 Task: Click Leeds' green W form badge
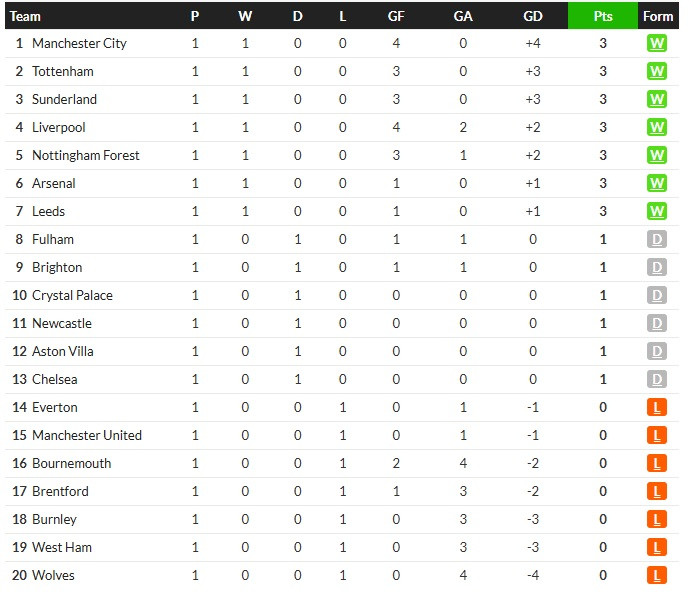656,211
